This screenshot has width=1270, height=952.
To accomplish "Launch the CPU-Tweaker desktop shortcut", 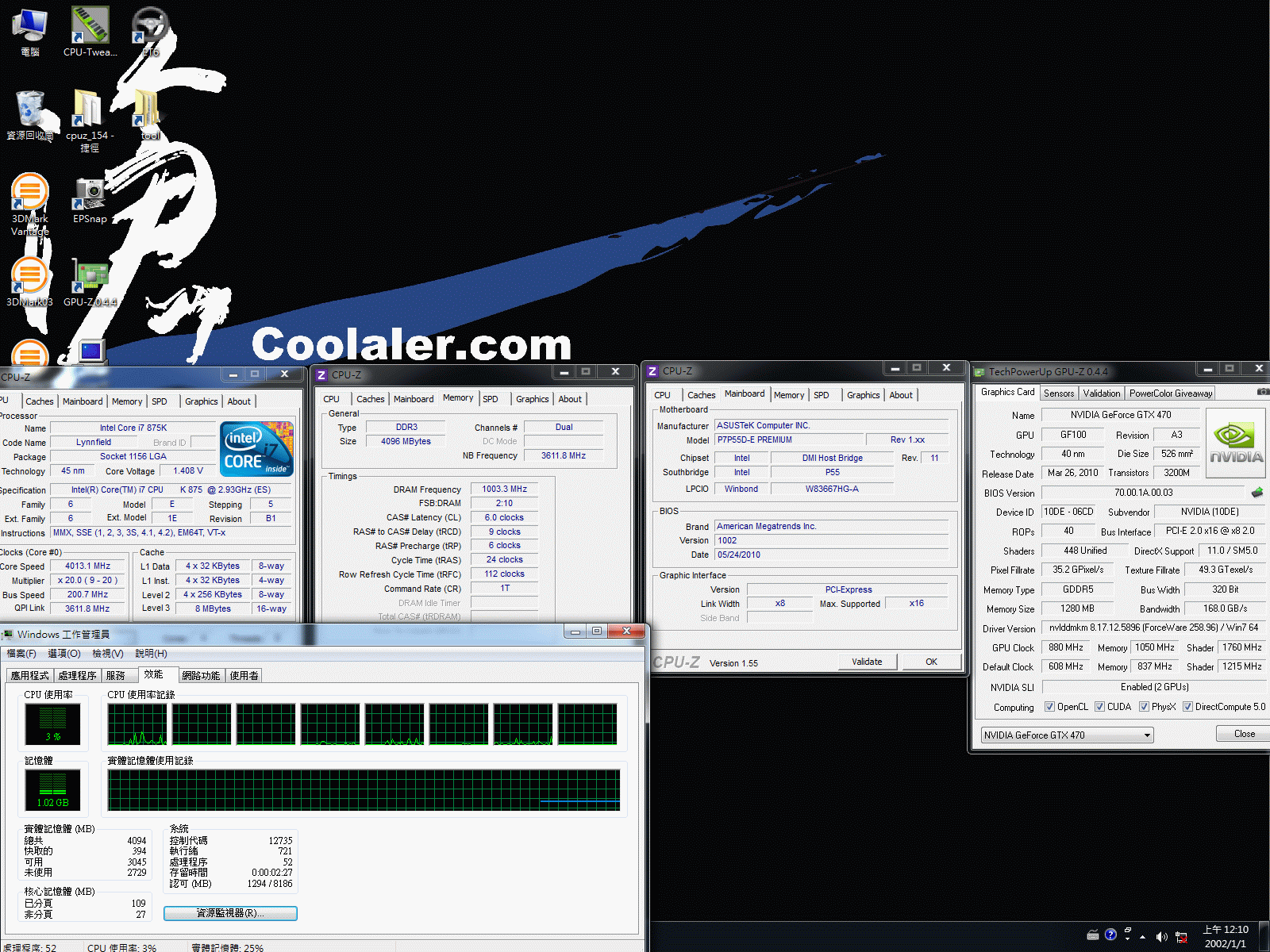I will coord(90,32).
